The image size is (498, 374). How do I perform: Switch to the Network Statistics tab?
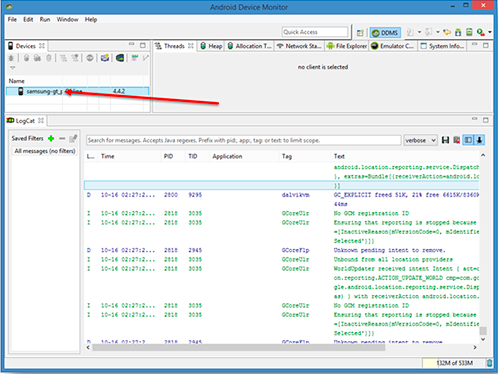[x=299, y=46]
